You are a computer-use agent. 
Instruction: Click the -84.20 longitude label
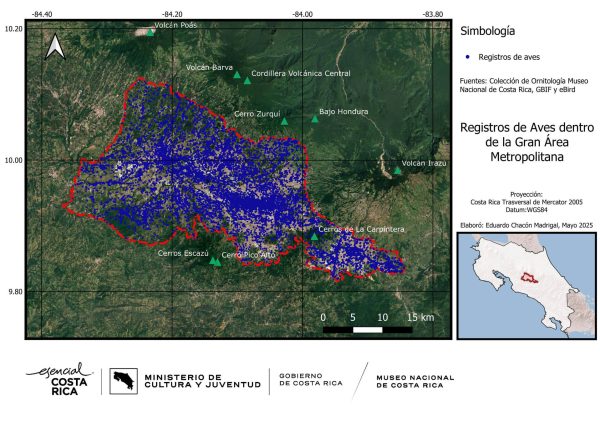point(172,14)
